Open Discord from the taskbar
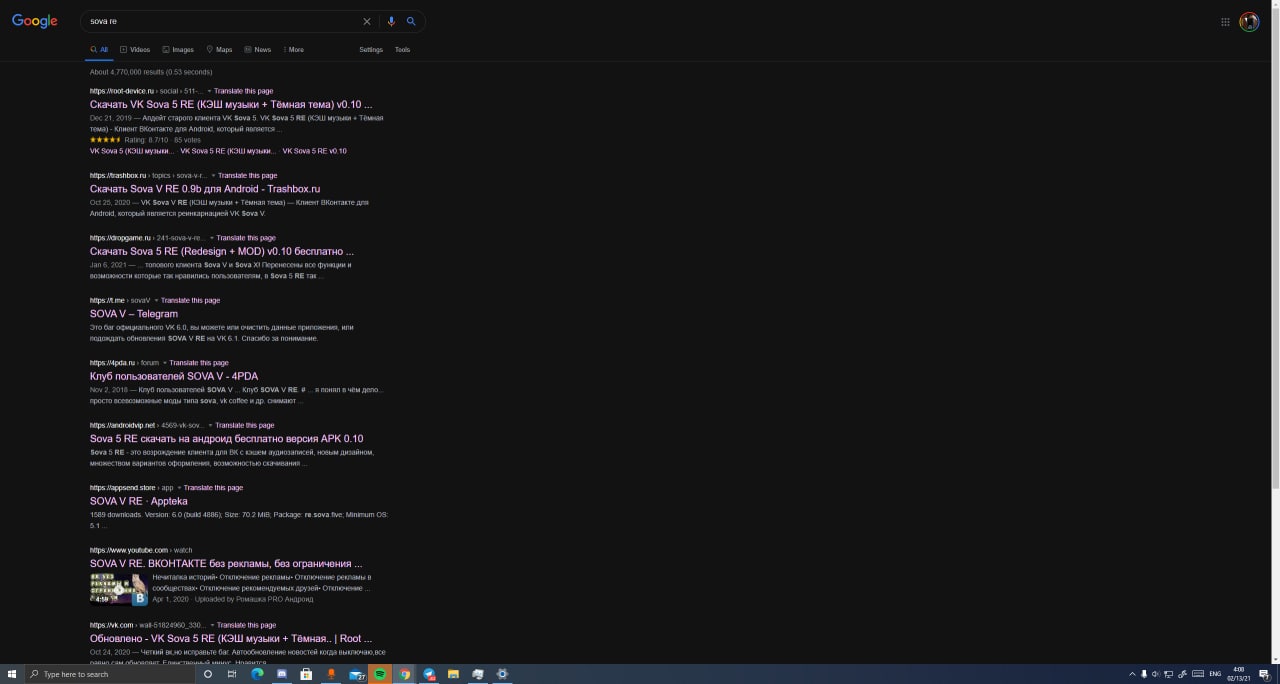Screen dimensions: 1280x684 tap(282, 674)
